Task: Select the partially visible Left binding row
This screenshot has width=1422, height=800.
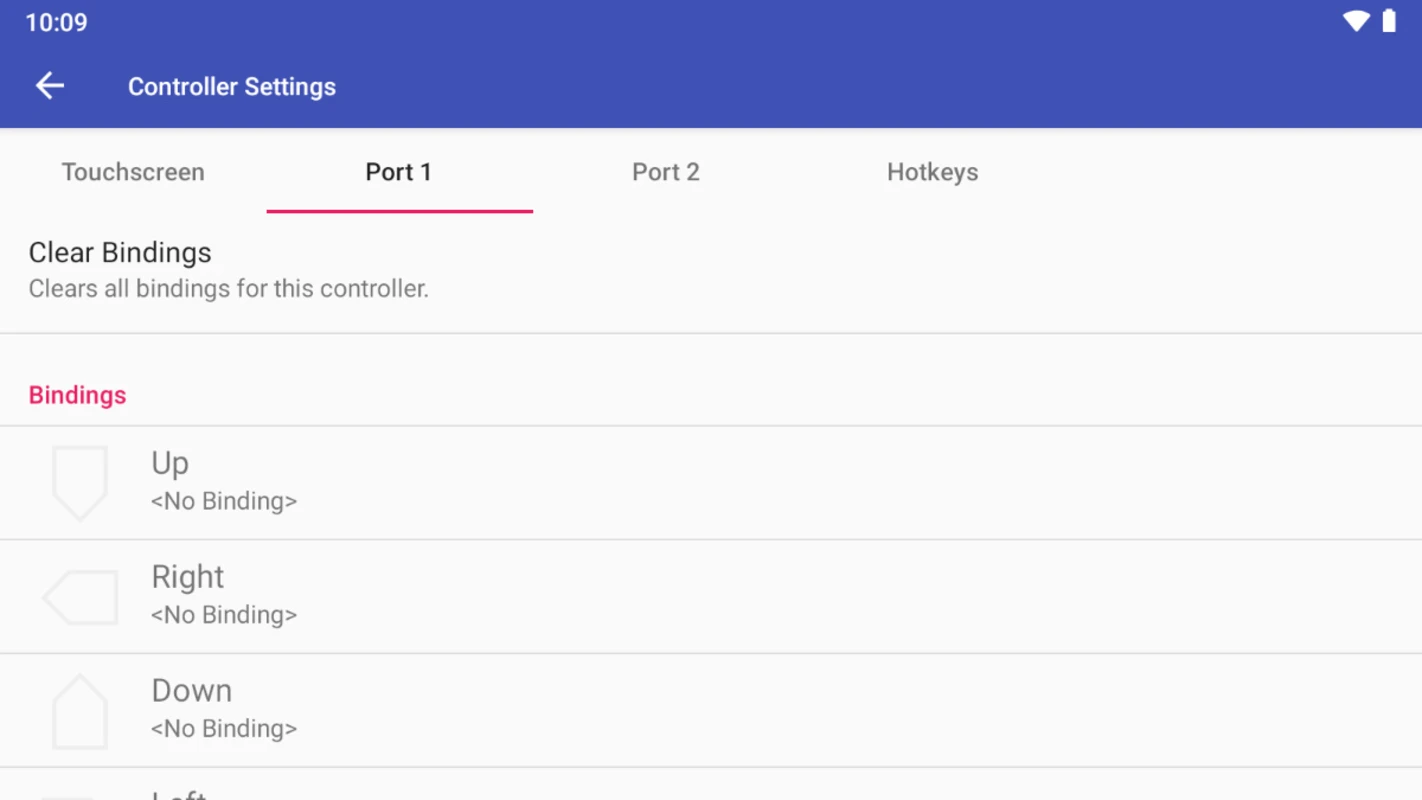Action: click(x=711, y=785)
